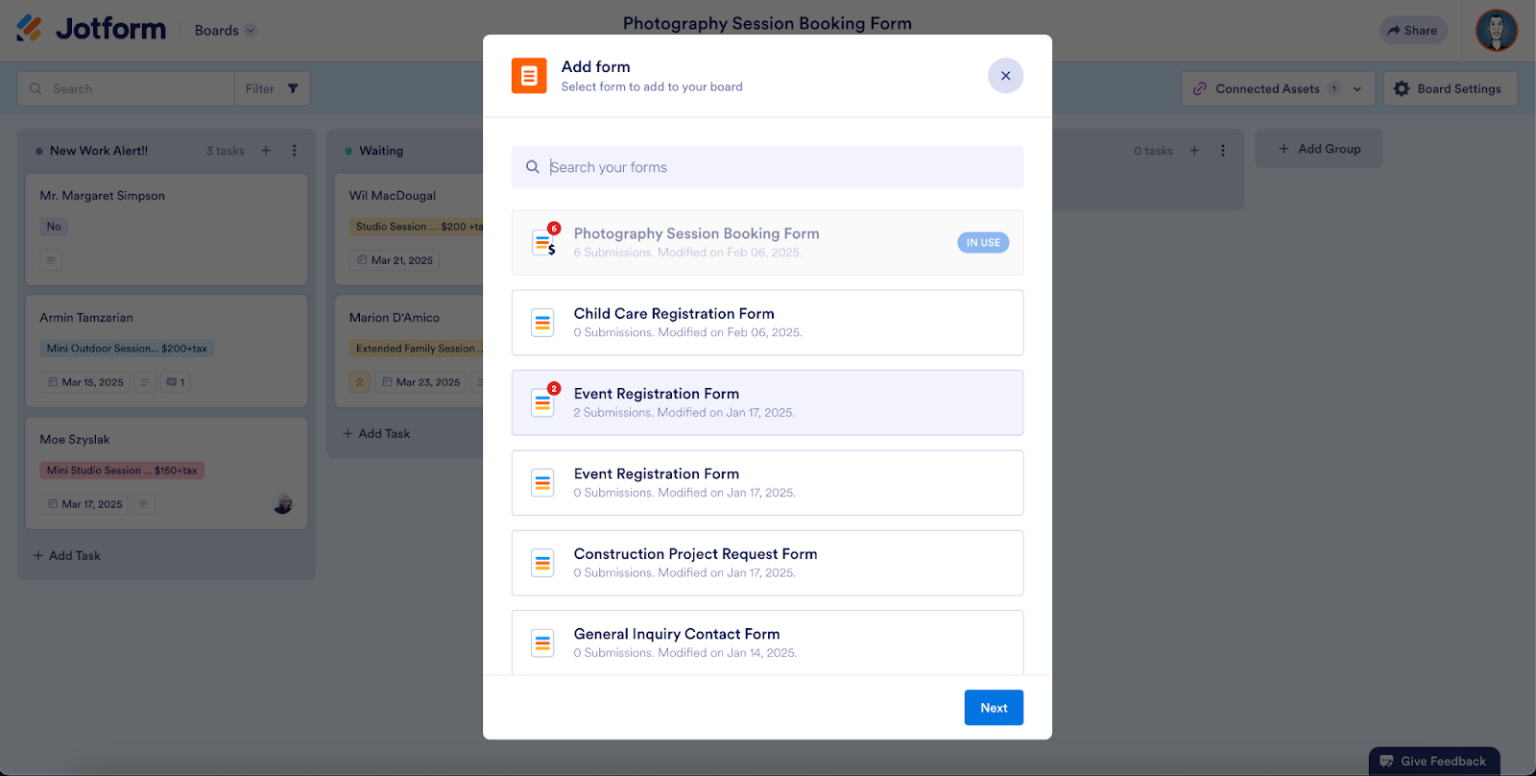
Task: Expand the Boards dropdown chevron
Action: coord(249,30)
